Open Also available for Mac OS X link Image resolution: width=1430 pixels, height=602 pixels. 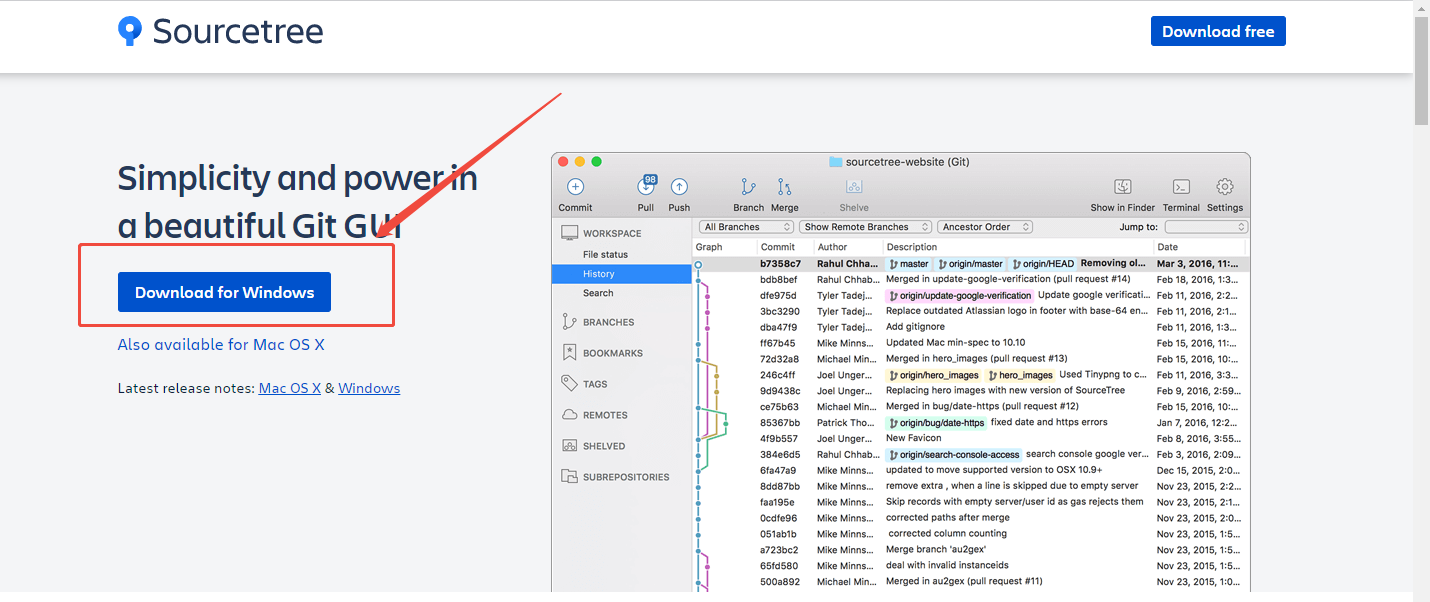click(221, 344)
